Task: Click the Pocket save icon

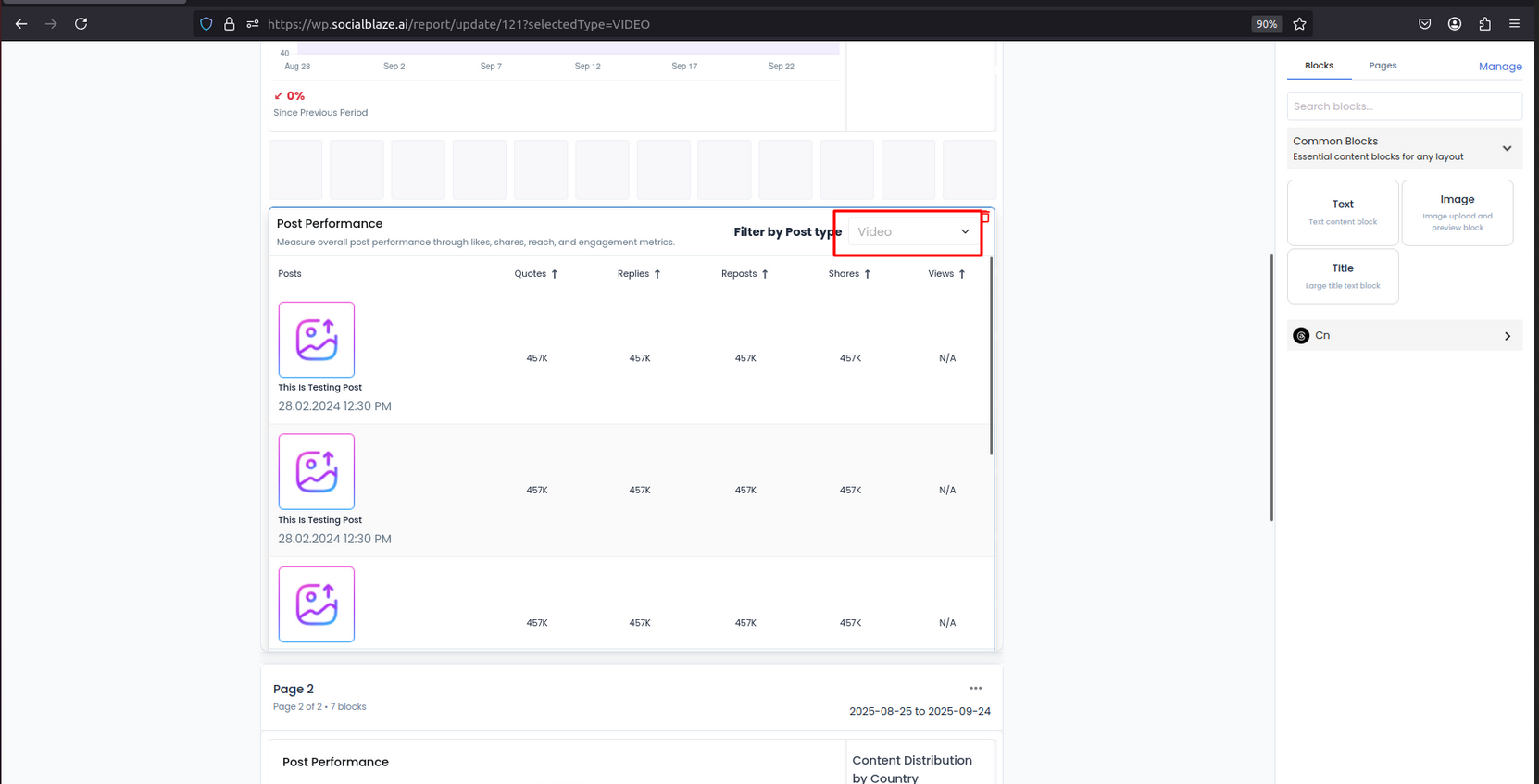Action: (x=1424, y=24)
